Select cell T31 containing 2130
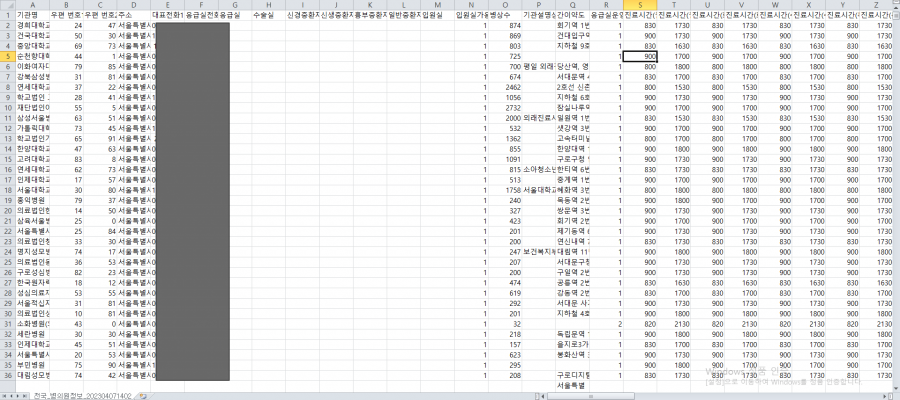Viewport: 900px width, 400px height. (673, 324)
